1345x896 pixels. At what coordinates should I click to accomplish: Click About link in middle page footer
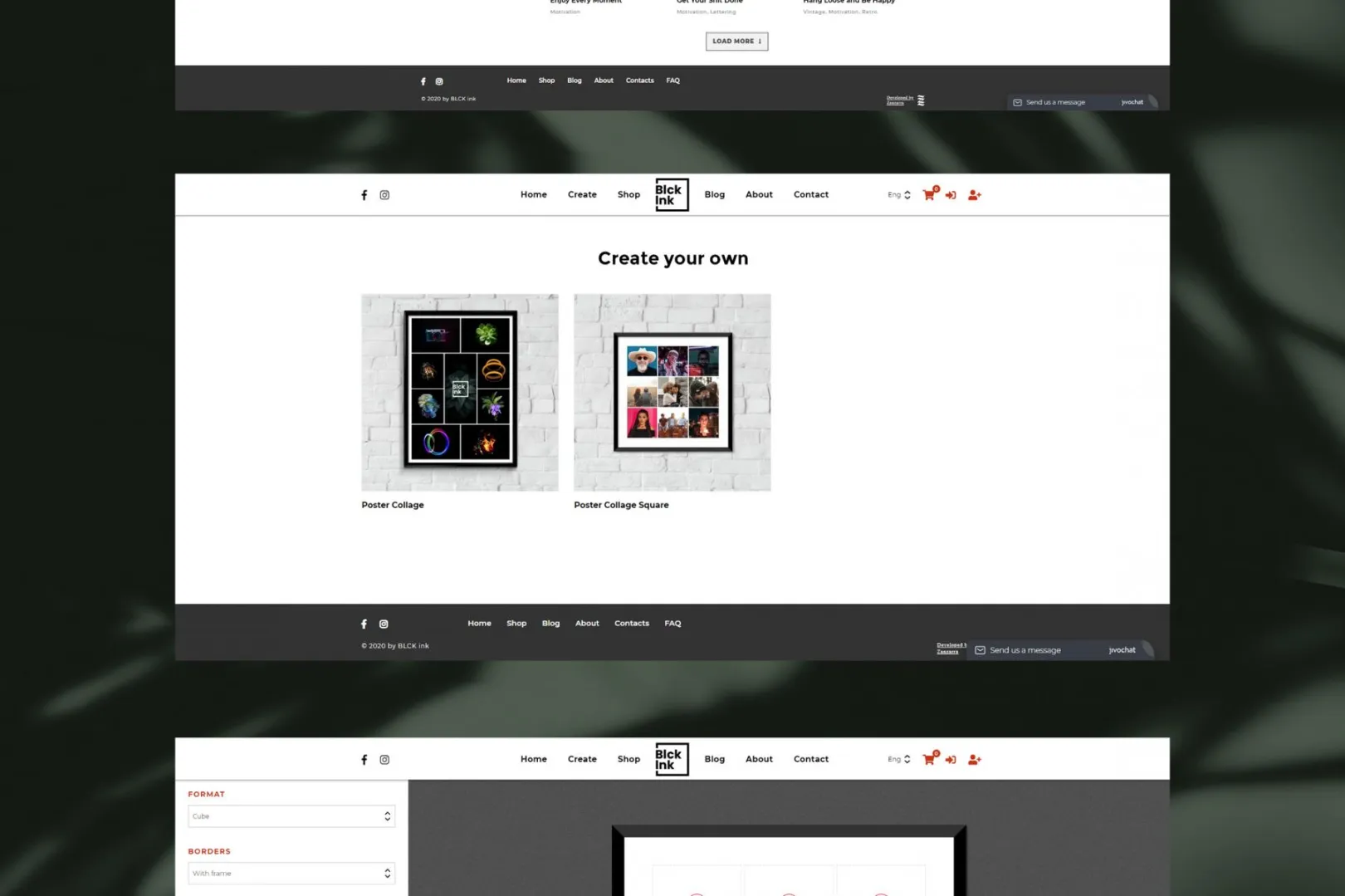[587, 623]
